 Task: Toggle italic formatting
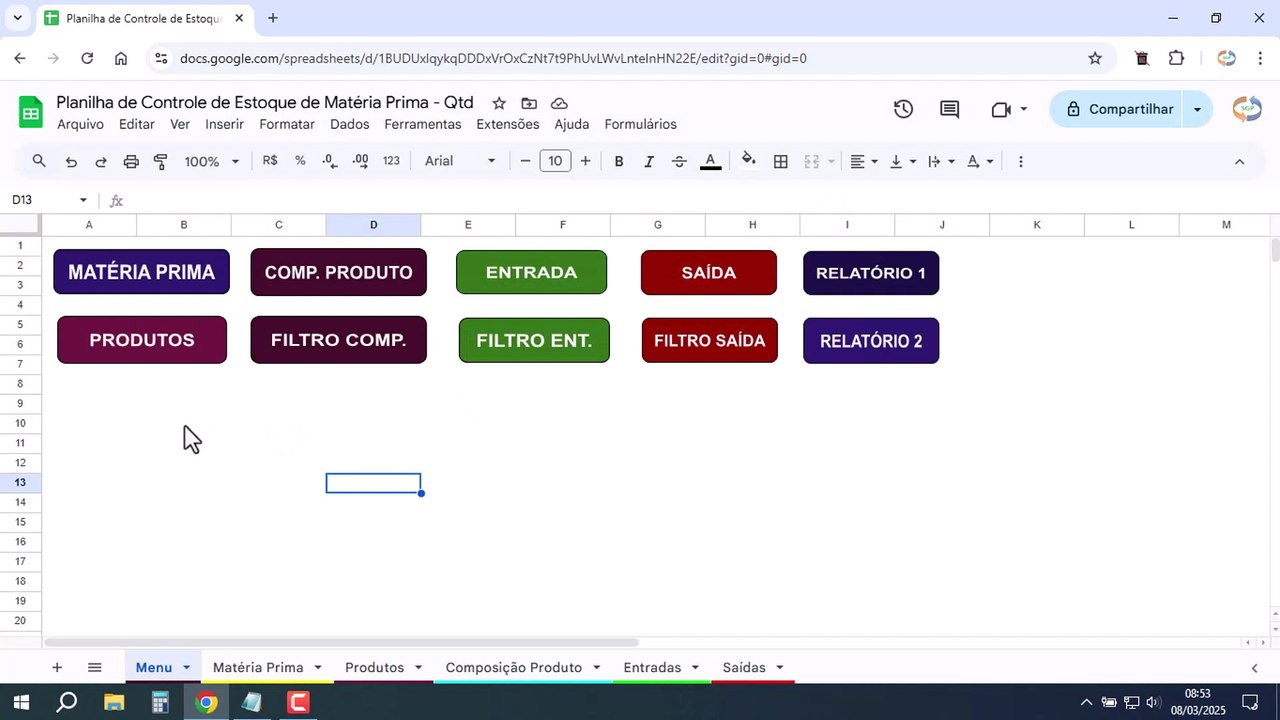(649, 161)
